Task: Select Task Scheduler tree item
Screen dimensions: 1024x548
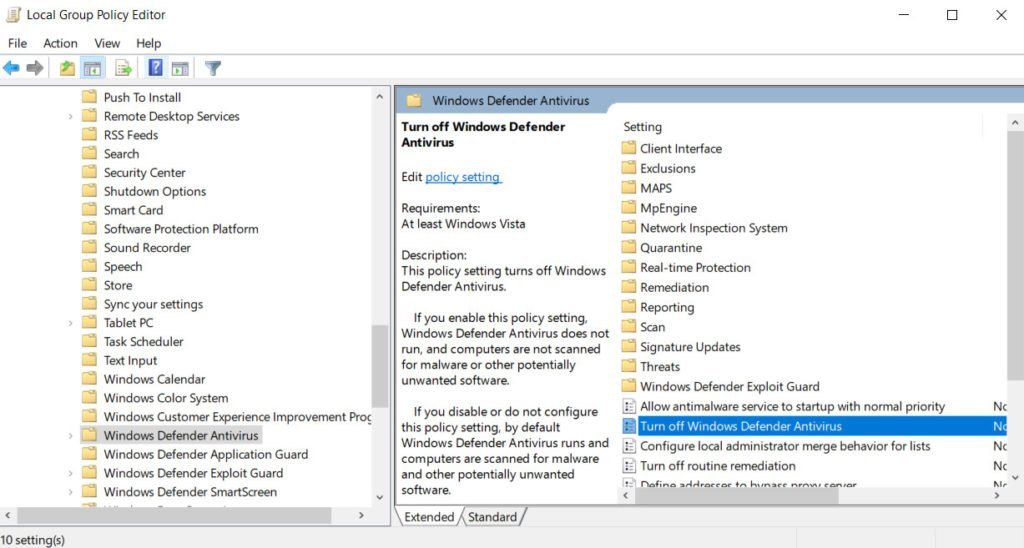Action: tap(143, 342)
